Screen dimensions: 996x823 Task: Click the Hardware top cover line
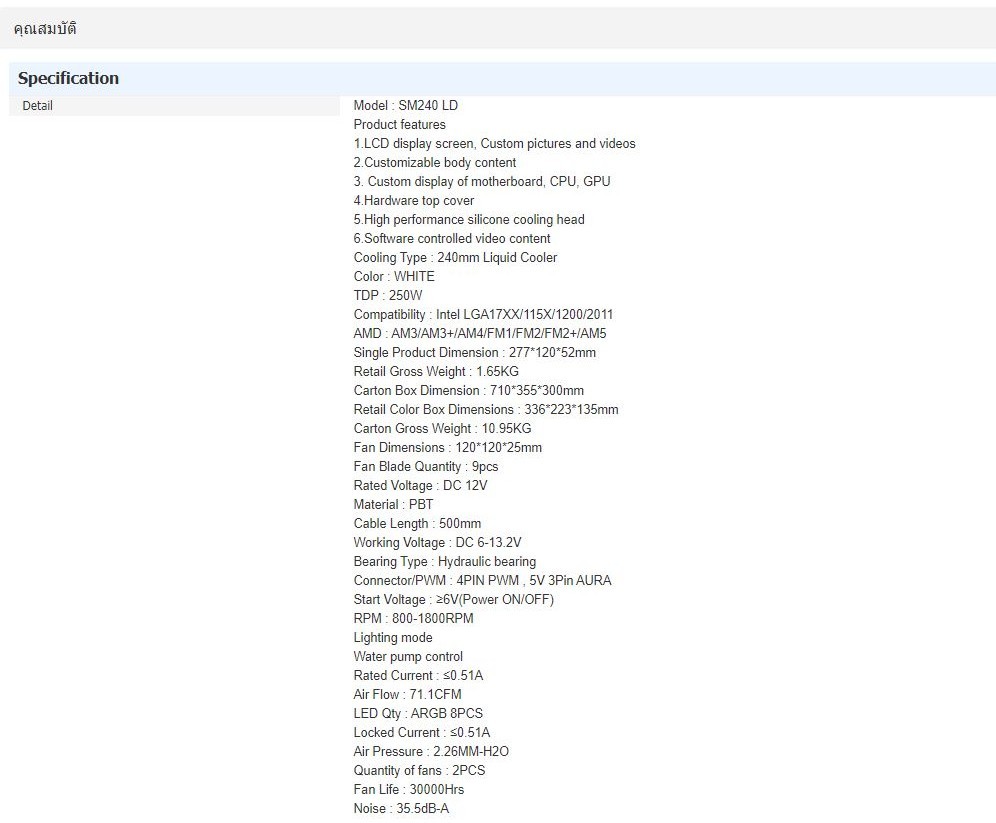click(413, 201)
